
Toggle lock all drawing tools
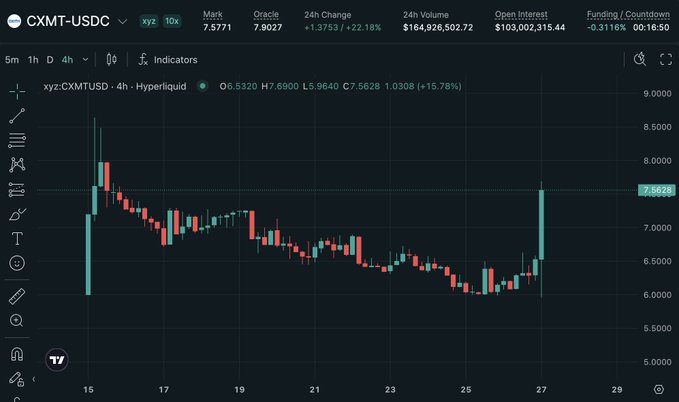tap(17, 379)
